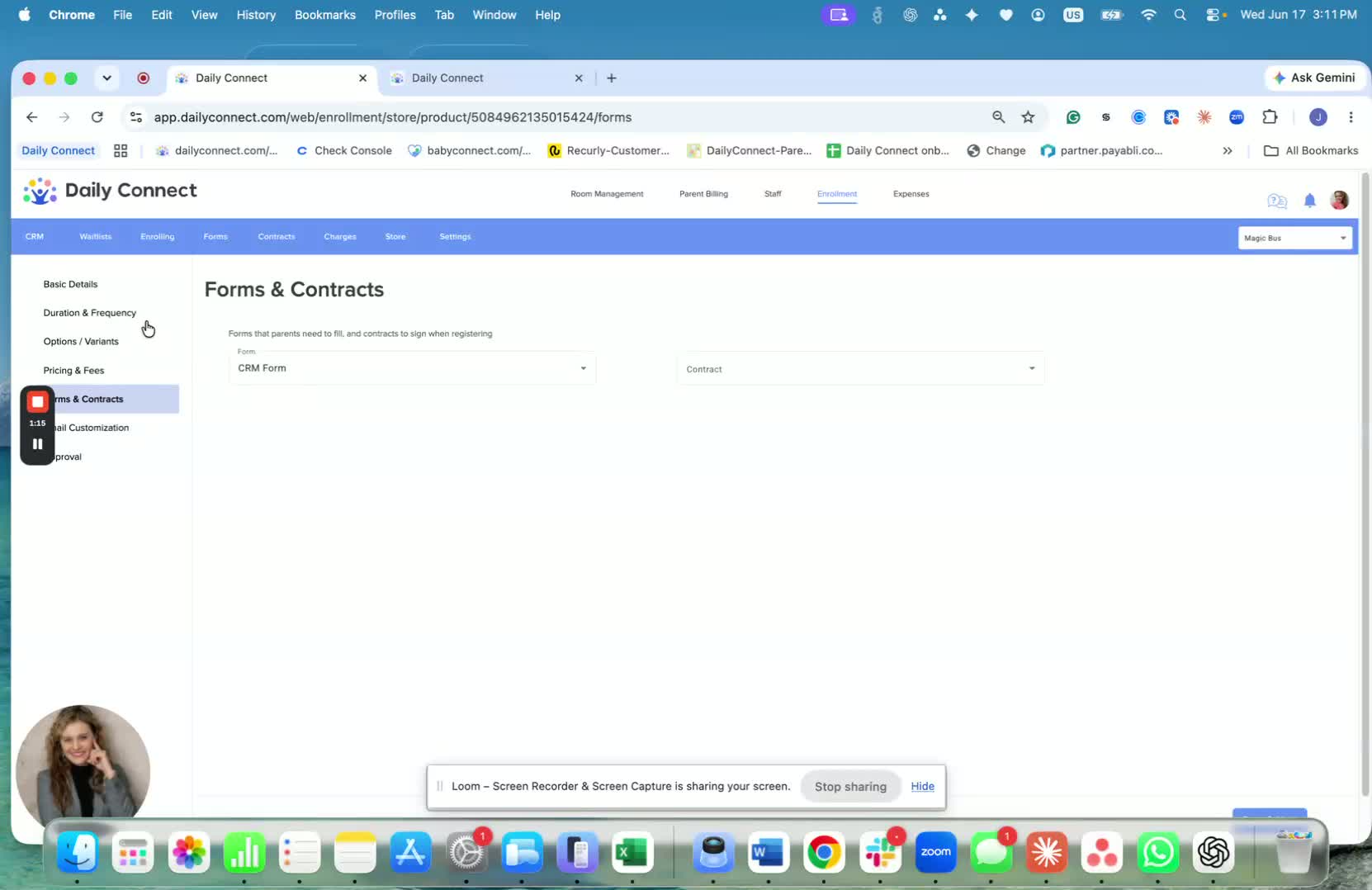Image resolution: width=1372 pixels, height=890 pixels.
Task: Close the second Daily Connect tab
Action: point(579,78)
